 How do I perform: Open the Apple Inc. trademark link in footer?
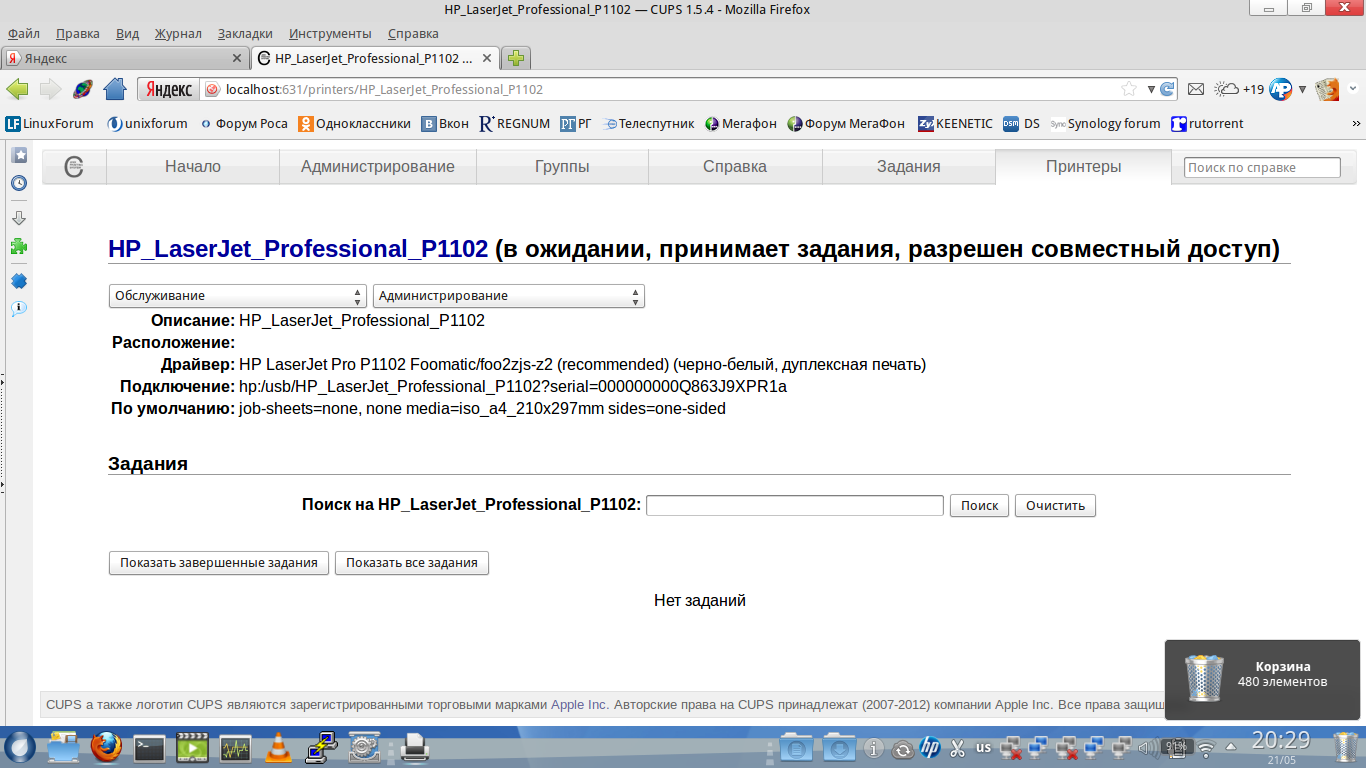pos(580,705)
